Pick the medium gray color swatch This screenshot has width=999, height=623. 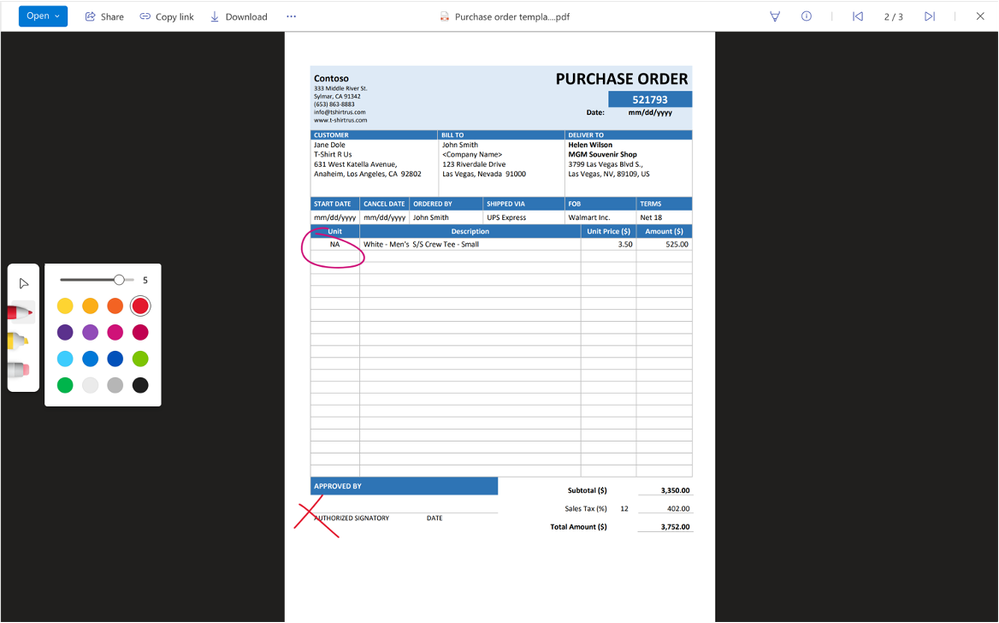click(115, 385)
